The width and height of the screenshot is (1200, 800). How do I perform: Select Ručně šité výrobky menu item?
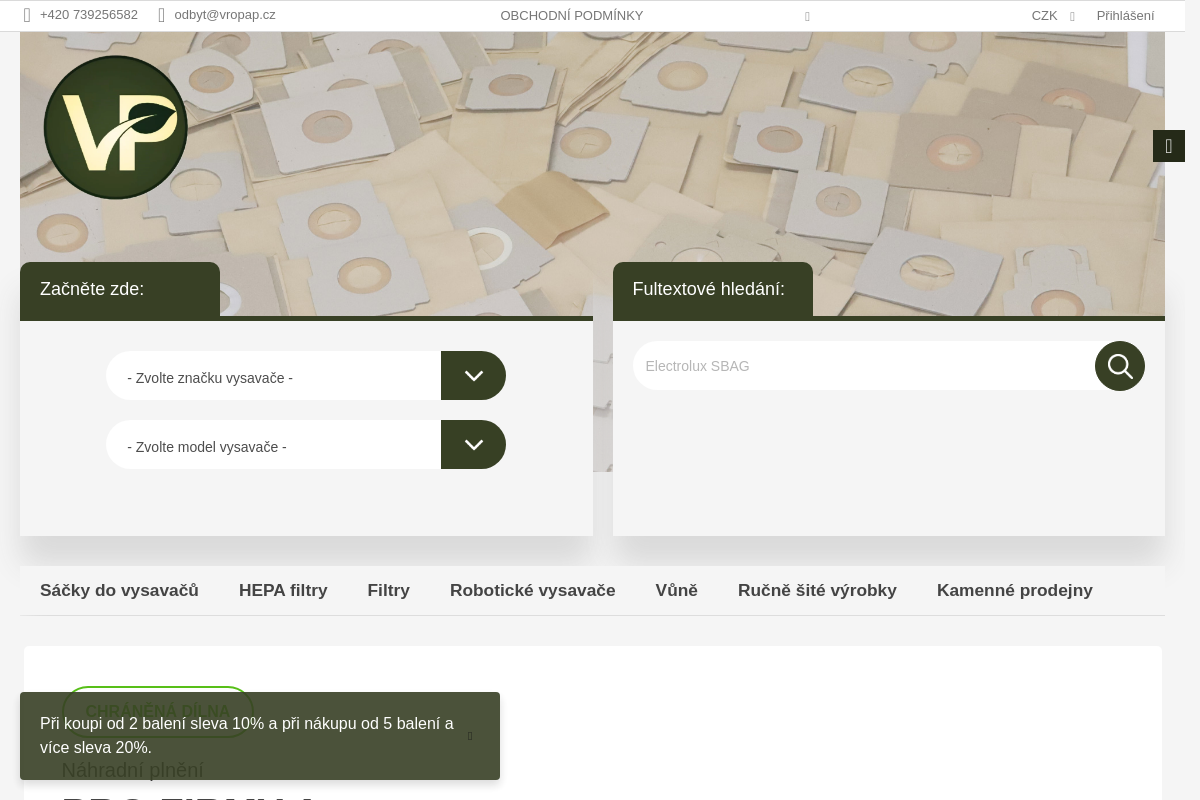tap(817, 590)
